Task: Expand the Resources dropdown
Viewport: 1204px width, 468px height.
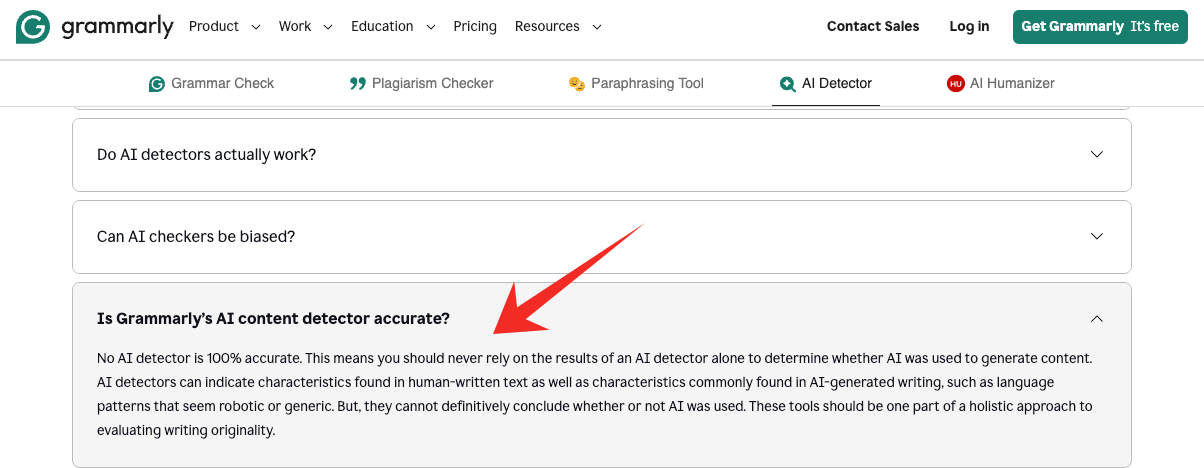Action: click(558, 27)
